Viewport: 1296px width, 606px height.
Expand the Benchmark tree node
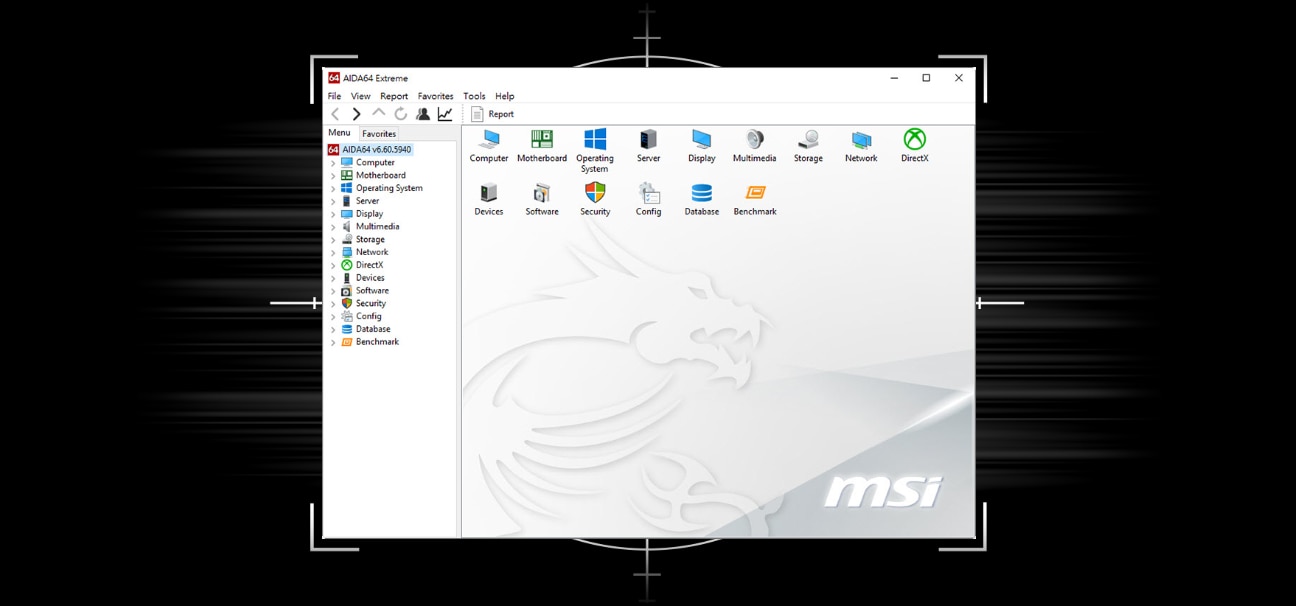coord(334,342)
